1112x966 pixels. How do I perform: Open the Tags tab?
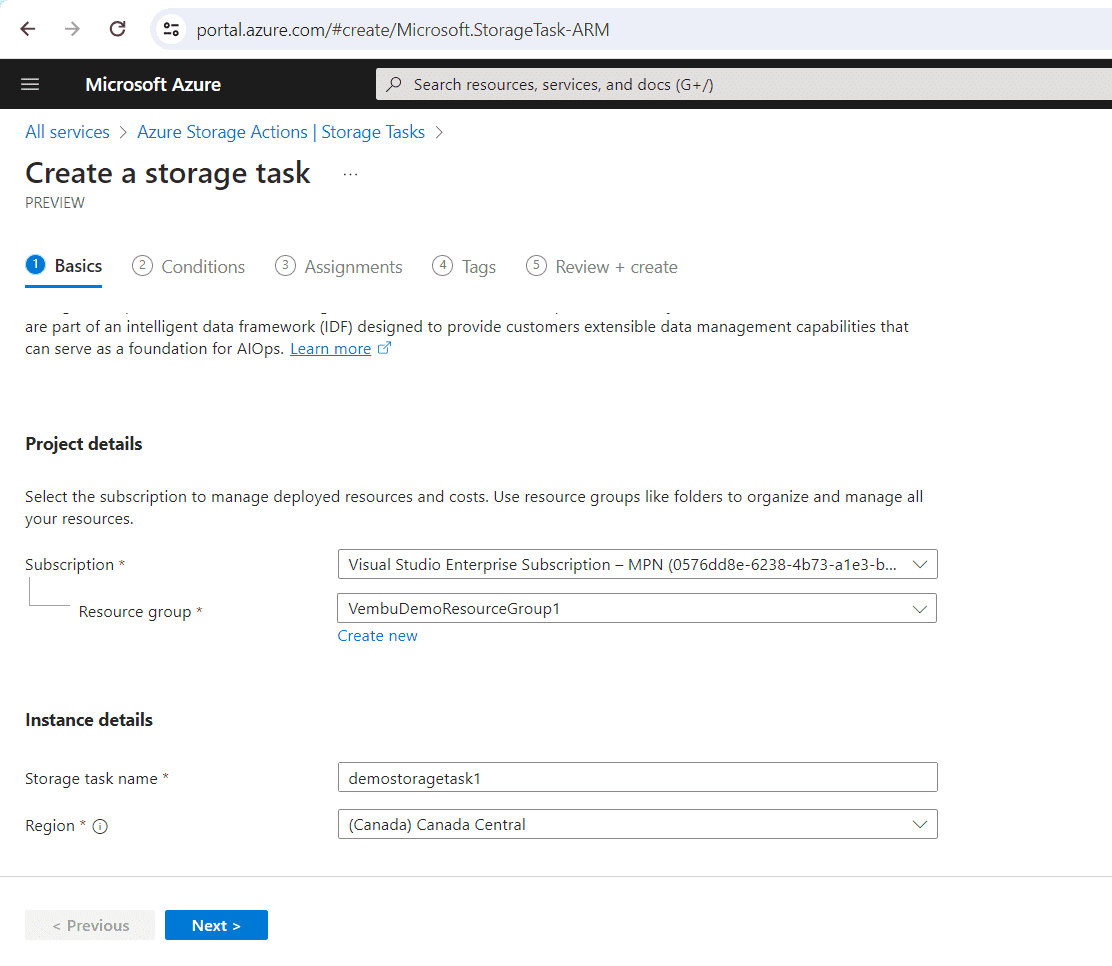click(465, 267)
